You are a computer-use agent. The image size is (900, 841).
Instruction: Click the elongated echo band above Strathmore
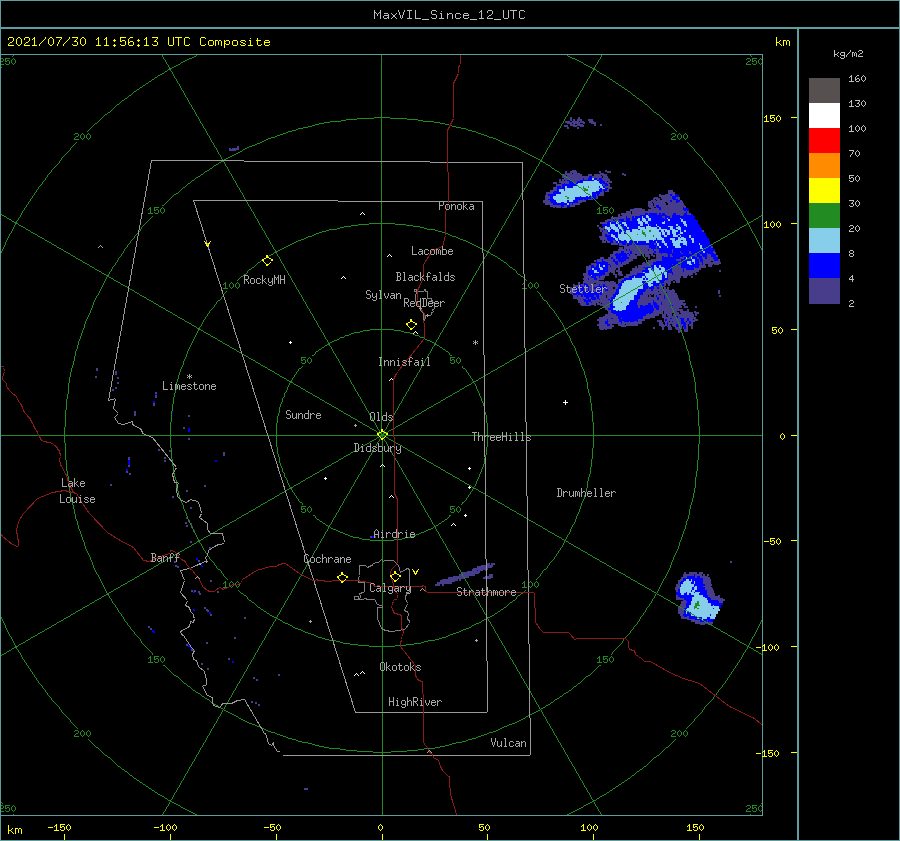point(465,574)
